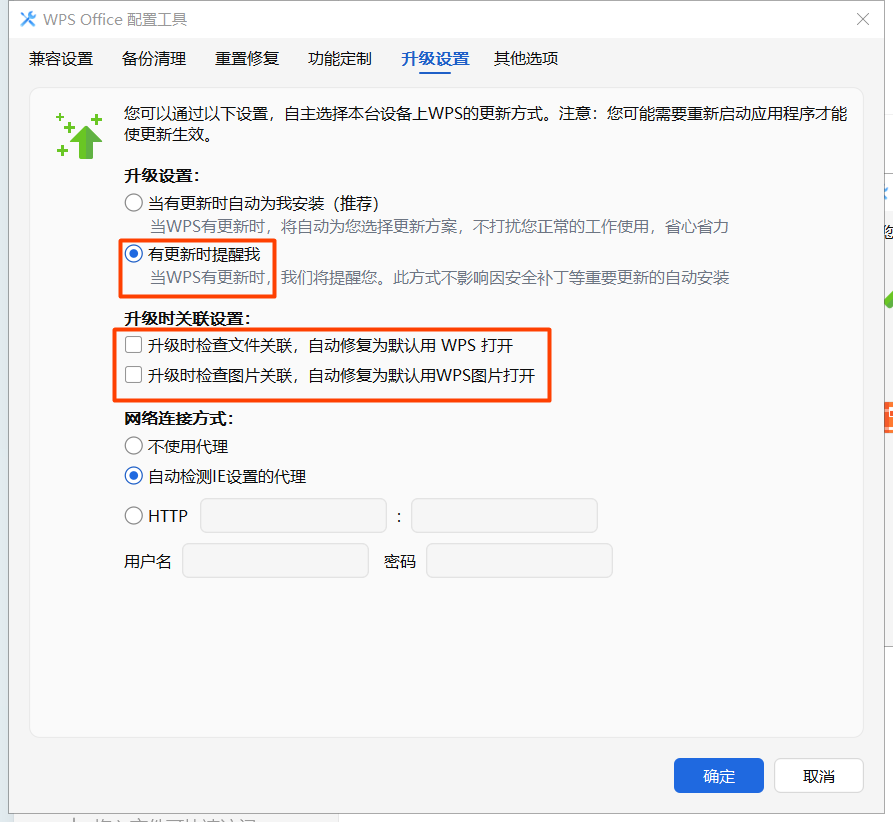The width and height of the screenshot is (893, 822).
Task: Open the 备份清理 tab
Action: [x=154, y=59]
